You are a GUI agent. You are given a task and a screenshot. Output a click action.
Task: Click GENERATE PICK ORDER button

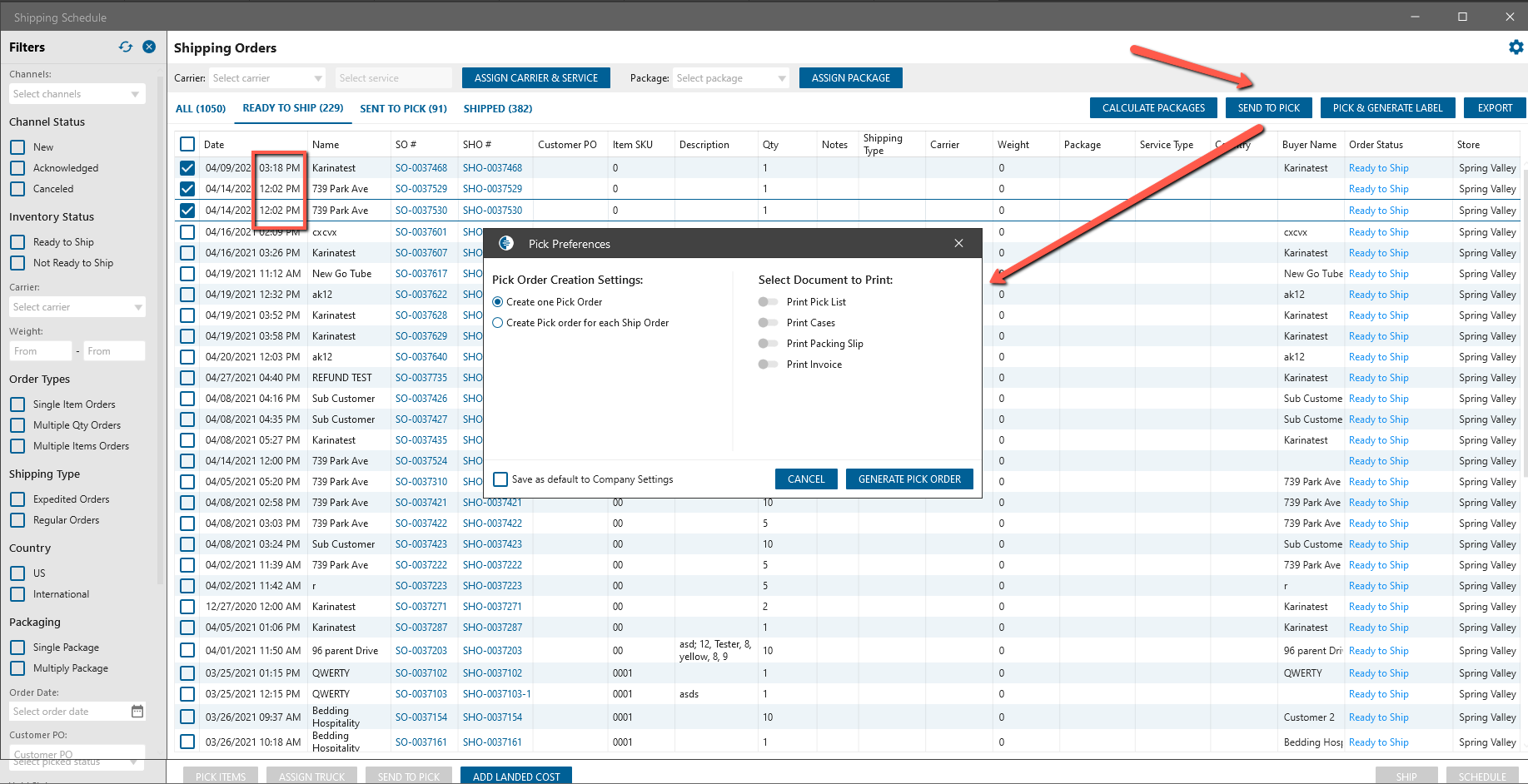909,479
